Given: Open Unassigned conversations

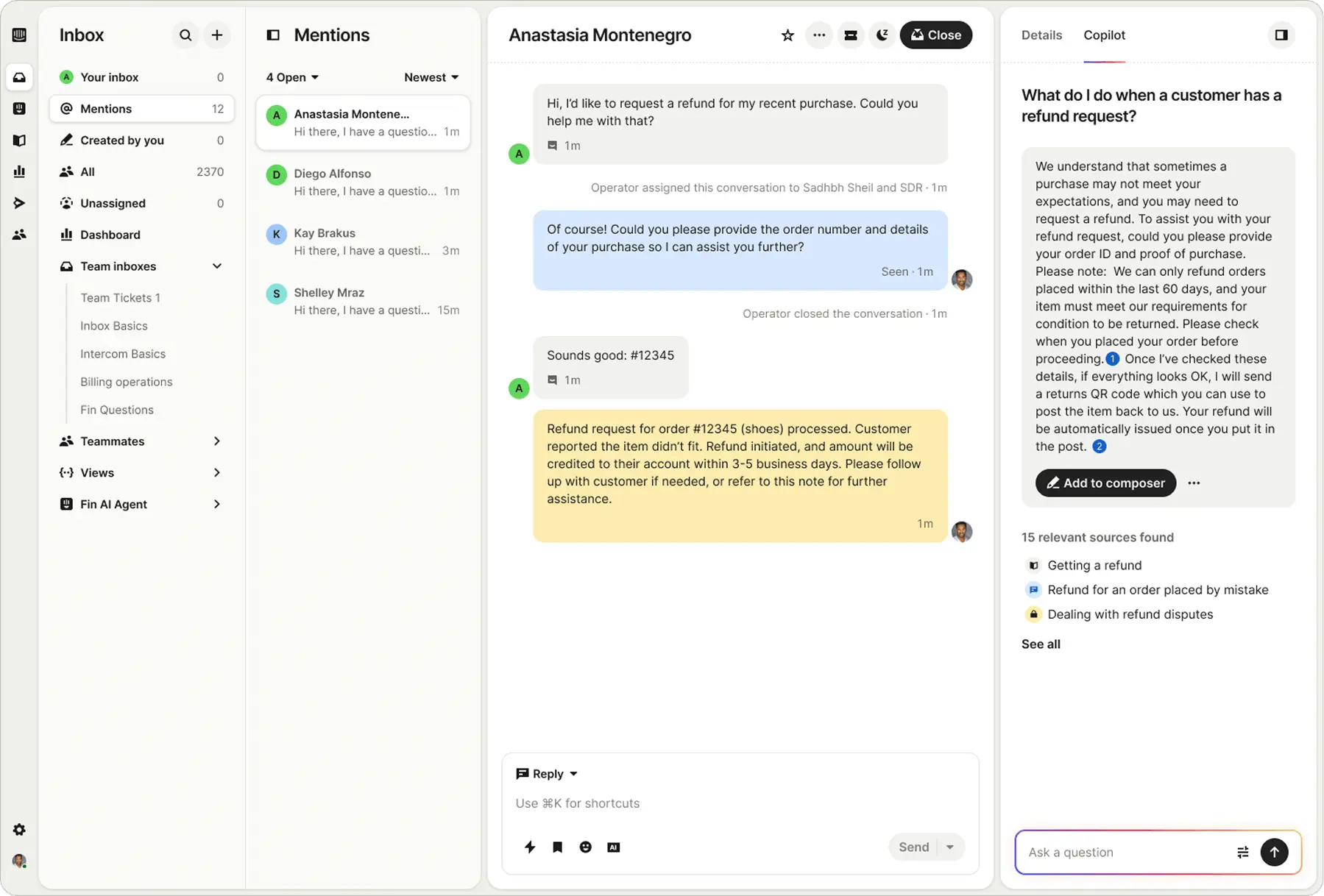Looking at the screenshot, I should [x=142, y=203].
